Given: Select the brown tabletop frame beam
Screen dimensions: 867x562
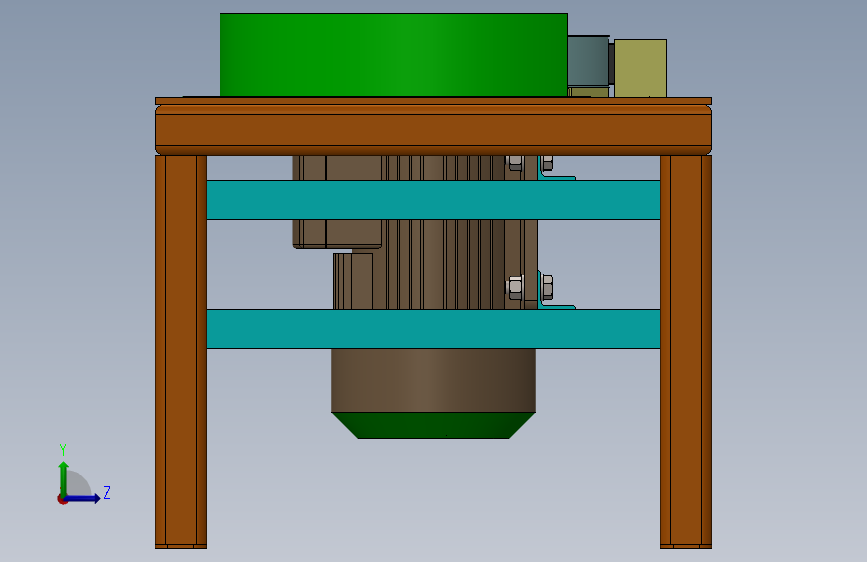Looking at the screenshot, I should pyautogui.click(x=434, y=129).
